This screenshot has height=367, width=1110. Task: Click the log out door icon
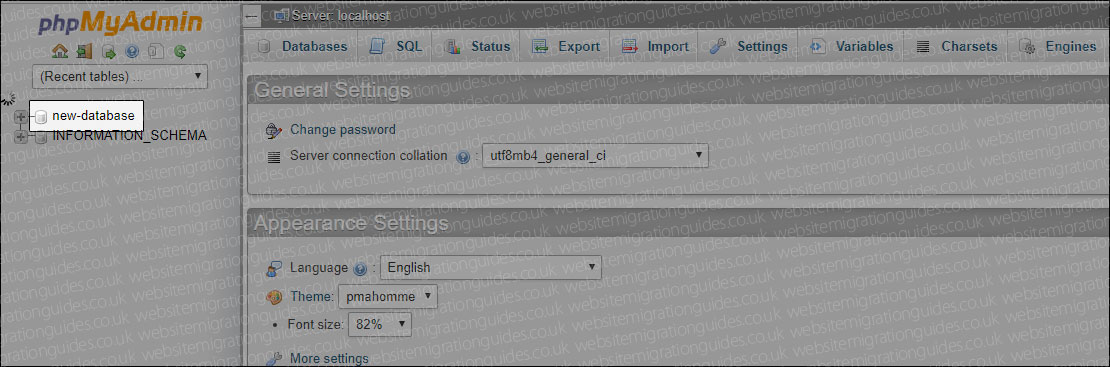coord(84,51)
